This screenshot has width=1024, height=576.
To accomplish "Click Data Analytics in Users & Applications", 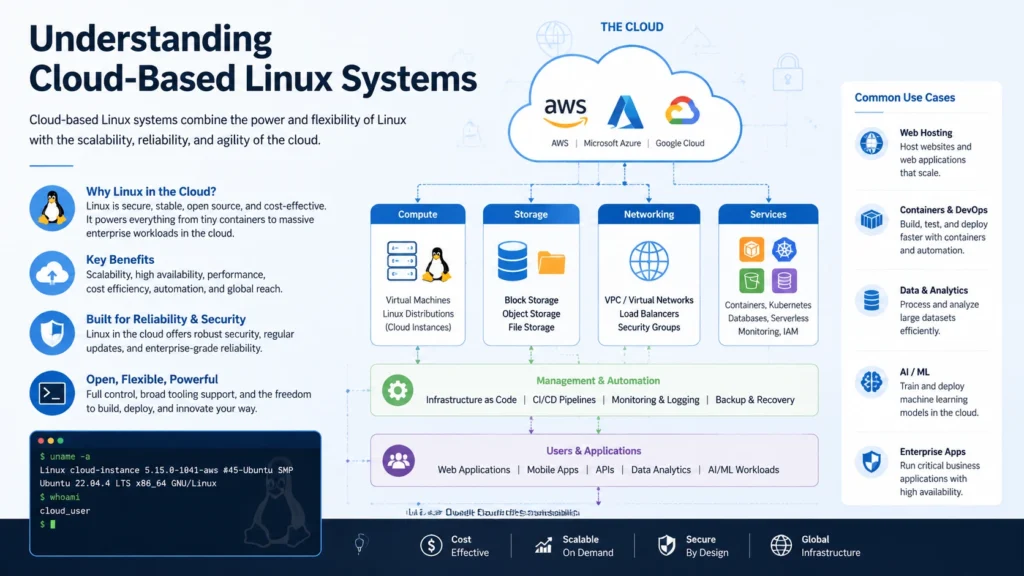I will click(x=660, y=470).
